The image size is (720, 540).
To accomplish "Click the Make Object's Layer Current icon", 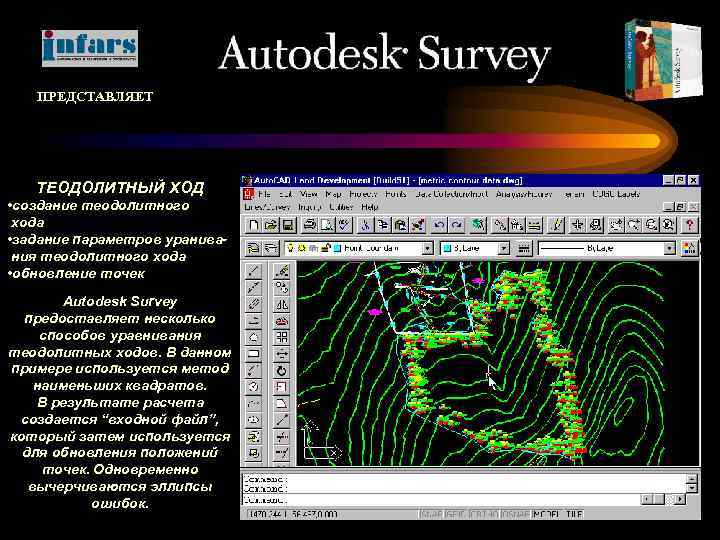I will click(x=253, y=248).
